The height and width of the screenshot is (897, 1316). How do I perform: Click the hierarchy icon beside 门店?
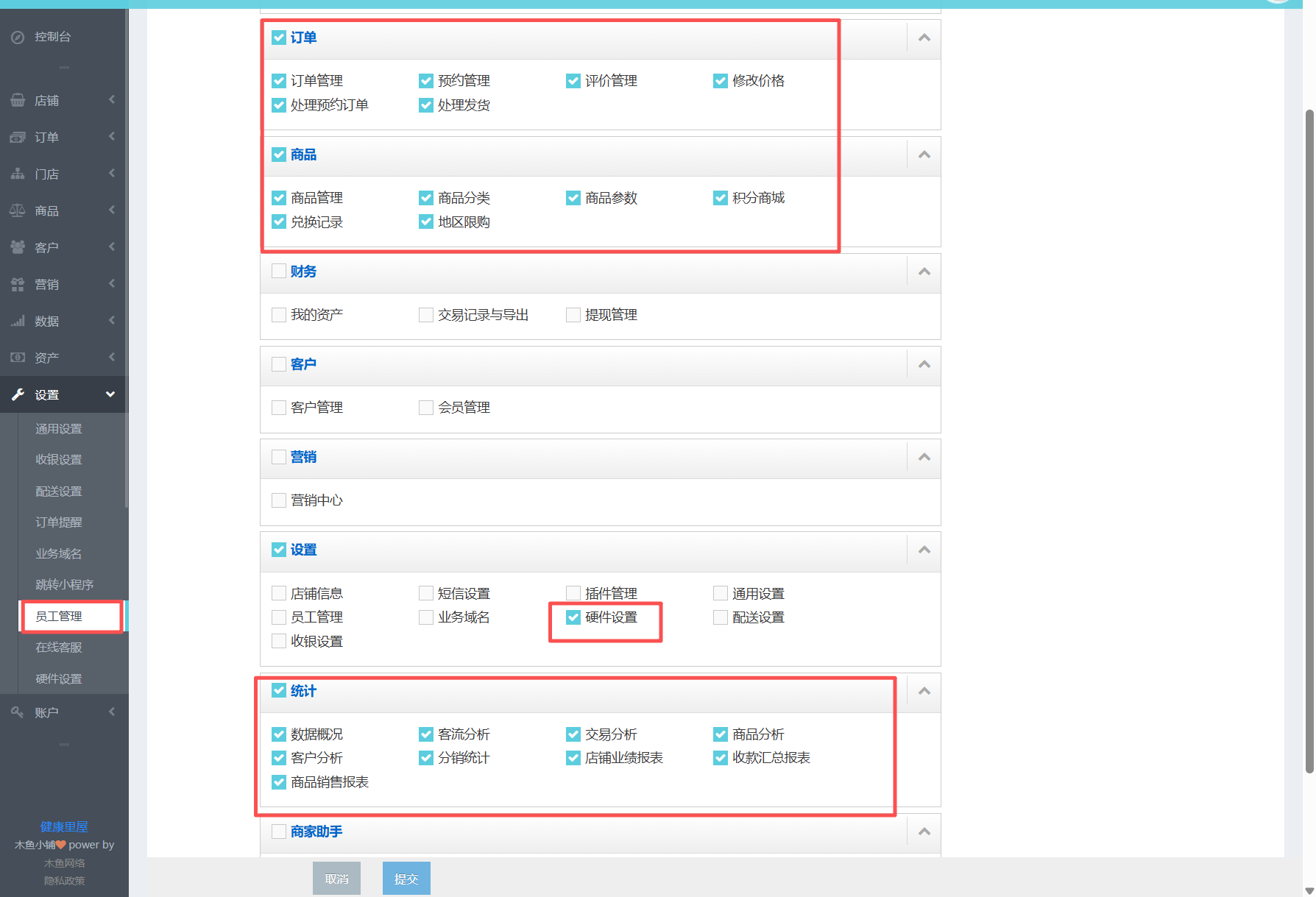(x=18, y=174)
